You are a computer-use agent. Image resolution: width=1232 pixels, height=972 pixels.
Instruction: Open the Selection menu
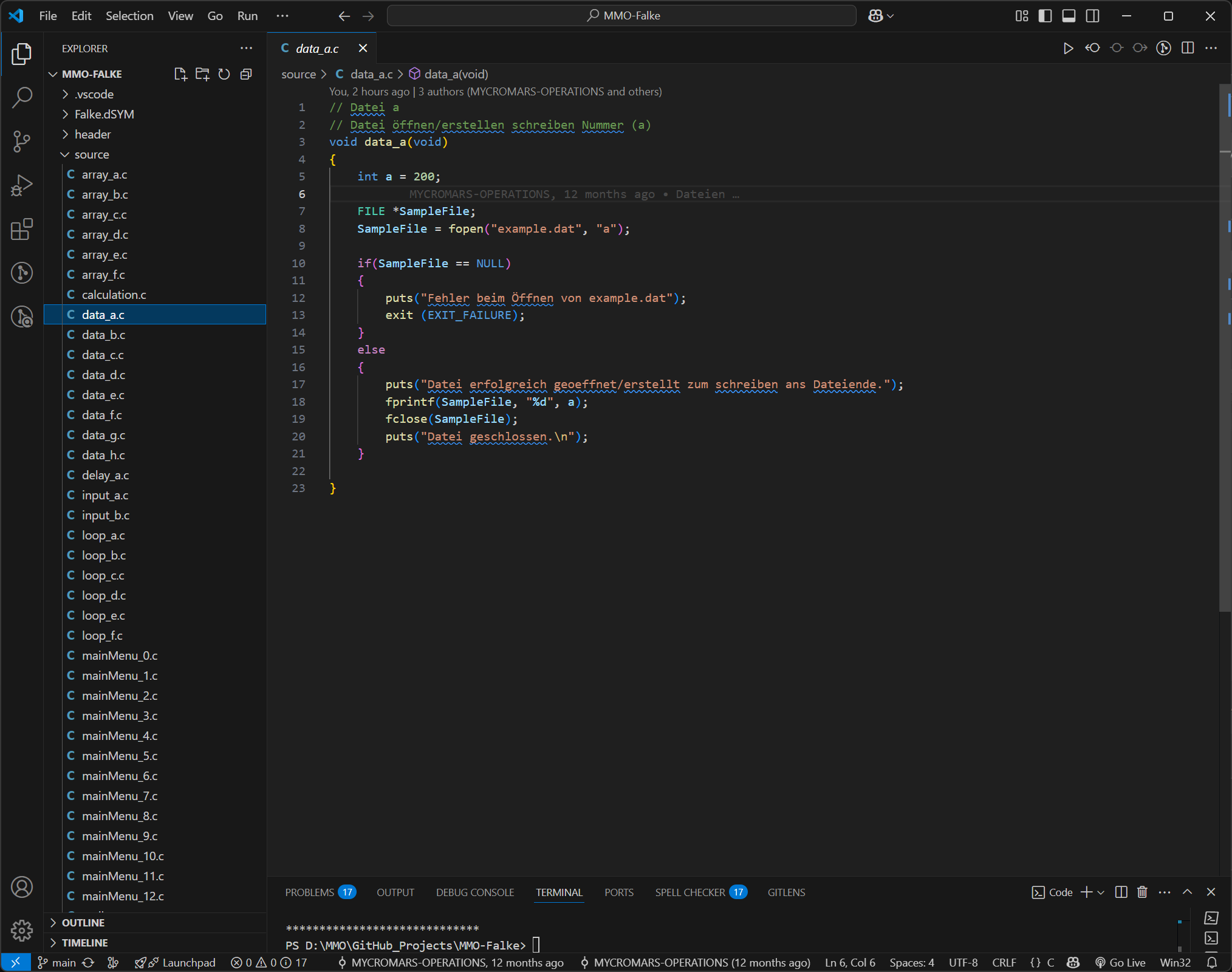pyautogui.click(x=129, y=16)
